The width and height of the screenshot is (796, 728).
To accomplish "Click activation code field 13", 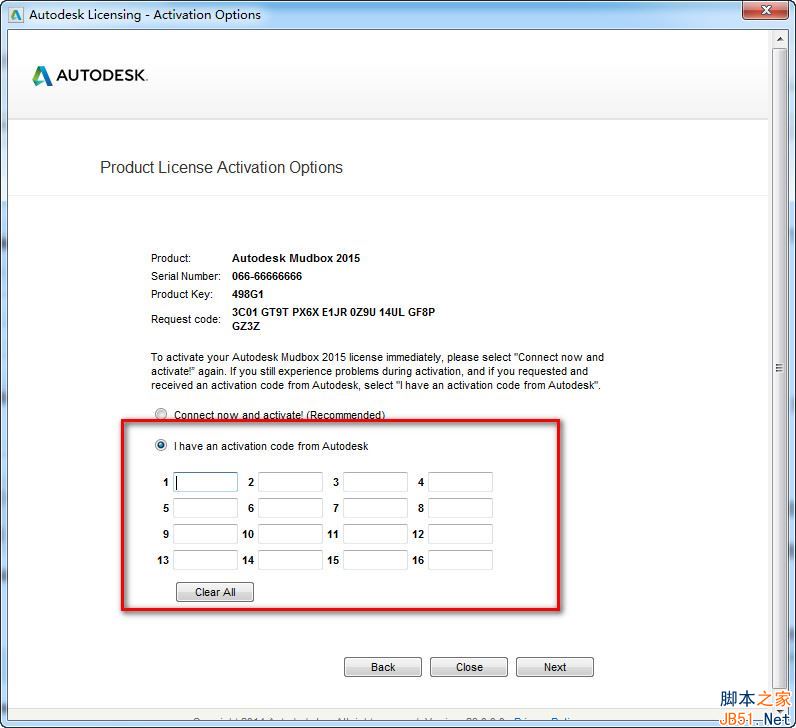I will pyautogui.click(x=206, y=560).
